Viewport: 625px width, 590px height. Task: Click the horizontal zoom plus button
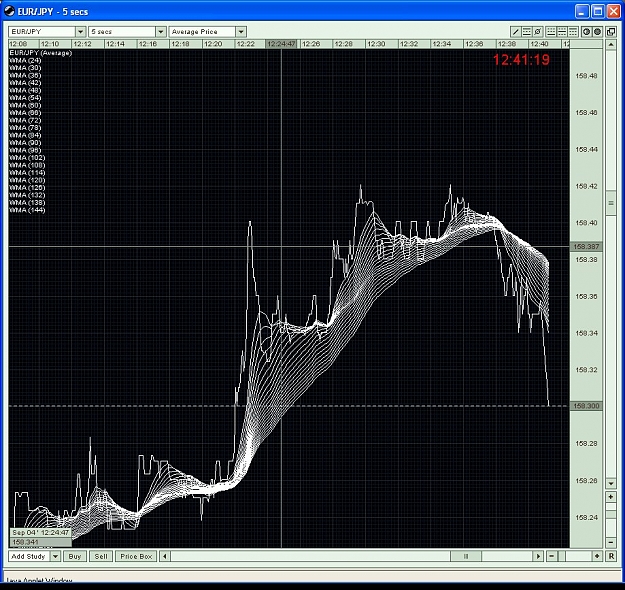tap(597, 556)
